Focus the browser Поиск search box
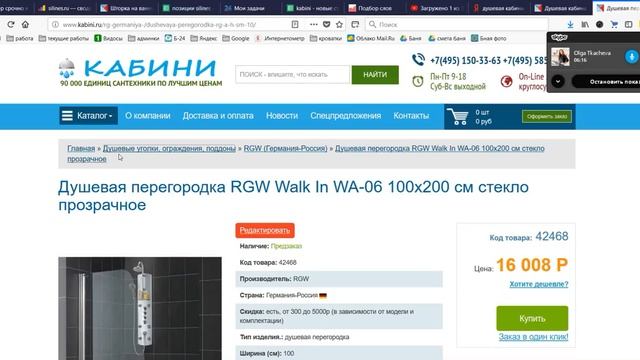Screen dimensions: 640x360 (x=456, y=24)
